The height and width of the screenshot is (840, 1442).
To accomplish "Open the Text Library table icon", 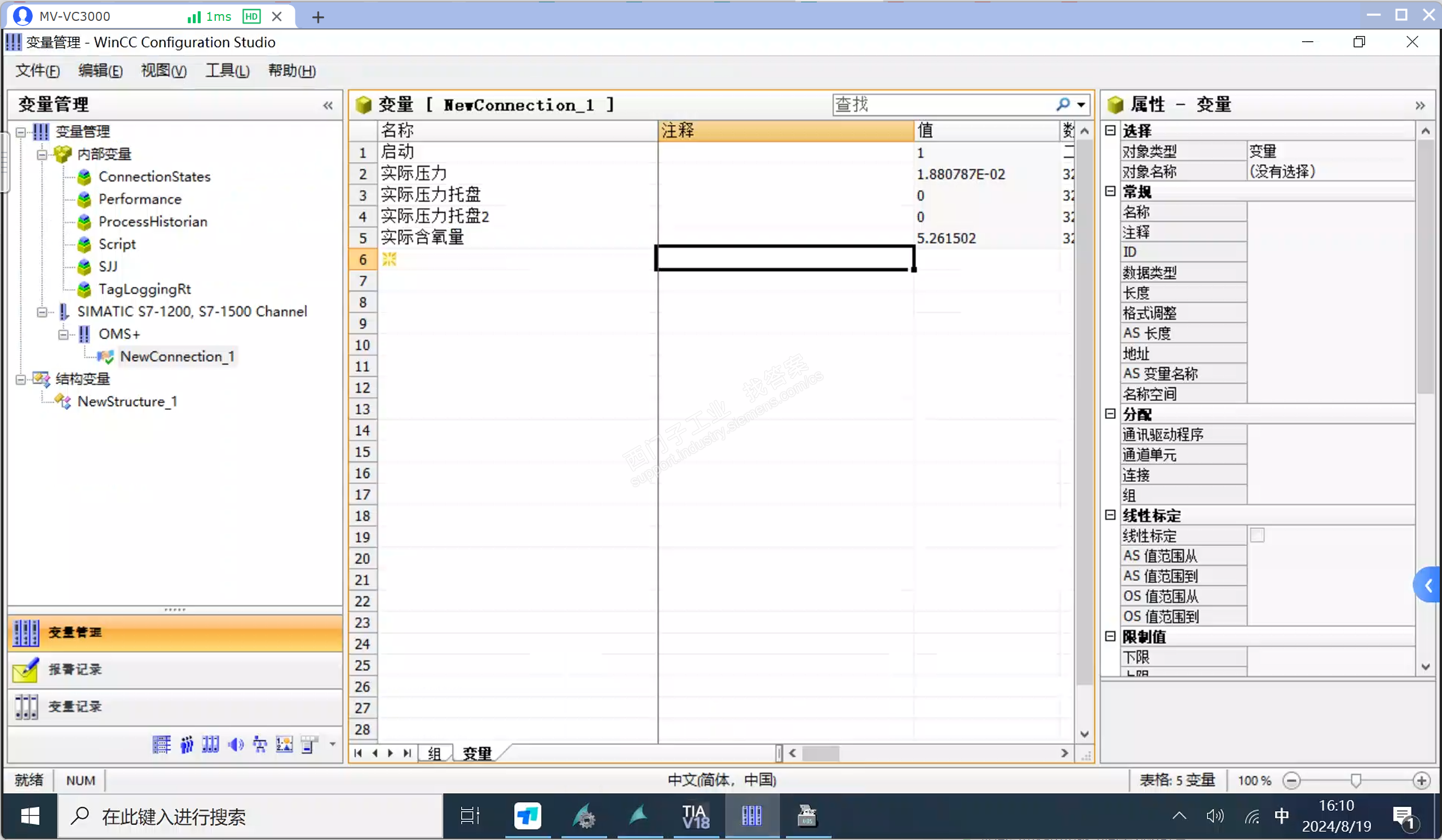I will coord(162,744).
